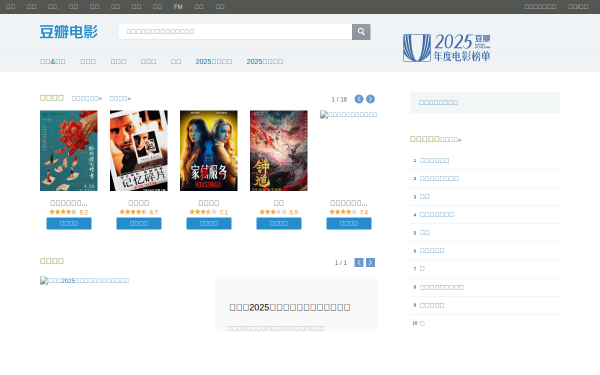
Task: Click the 5.9 rating score
Action: [294, 212]
